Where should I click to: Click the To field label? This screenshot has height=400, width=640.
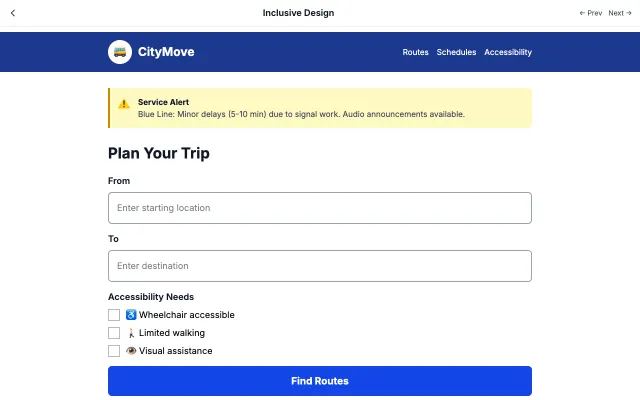(x=113, y=239)
